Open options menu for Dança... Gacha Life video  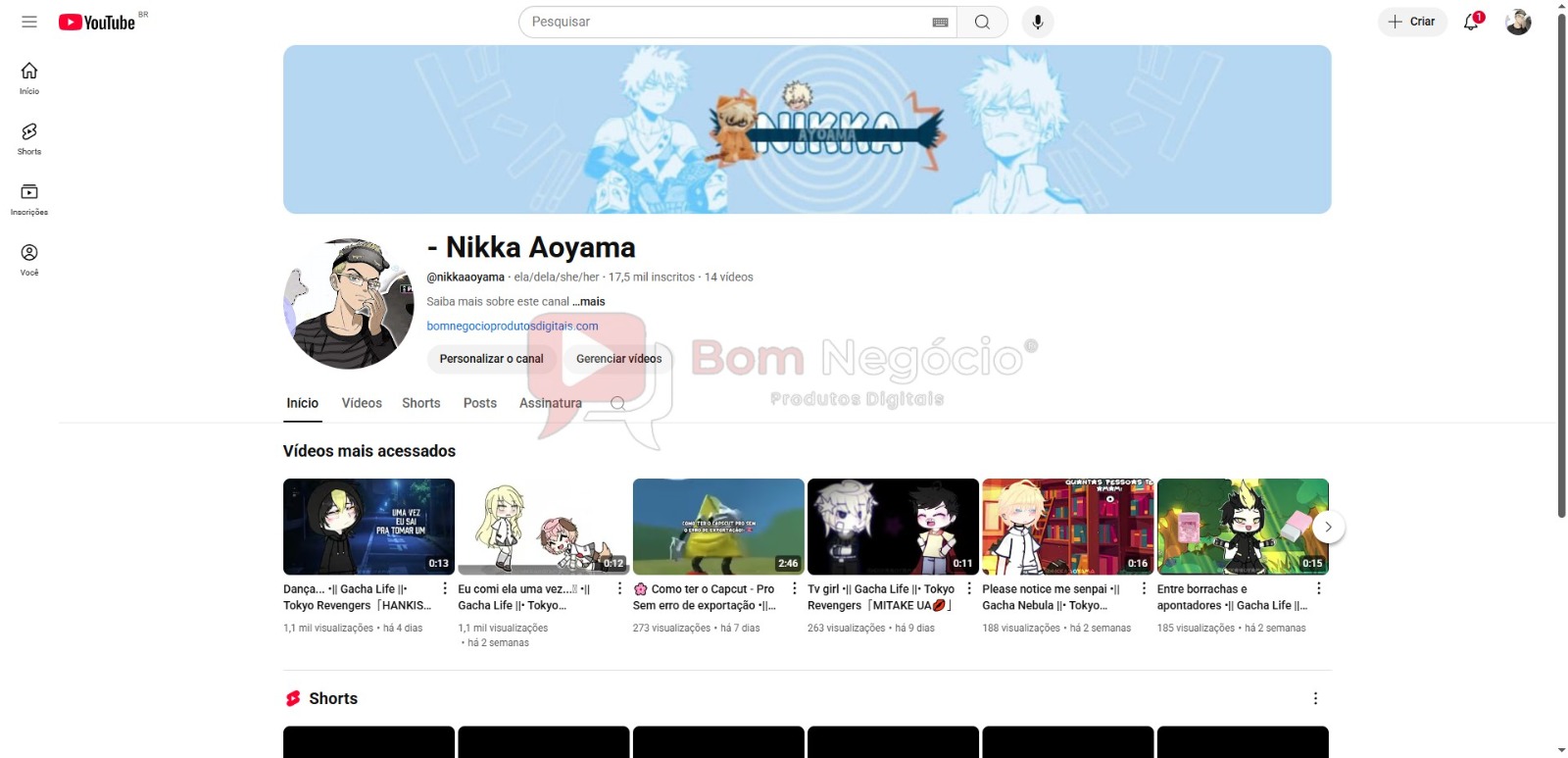445,588
